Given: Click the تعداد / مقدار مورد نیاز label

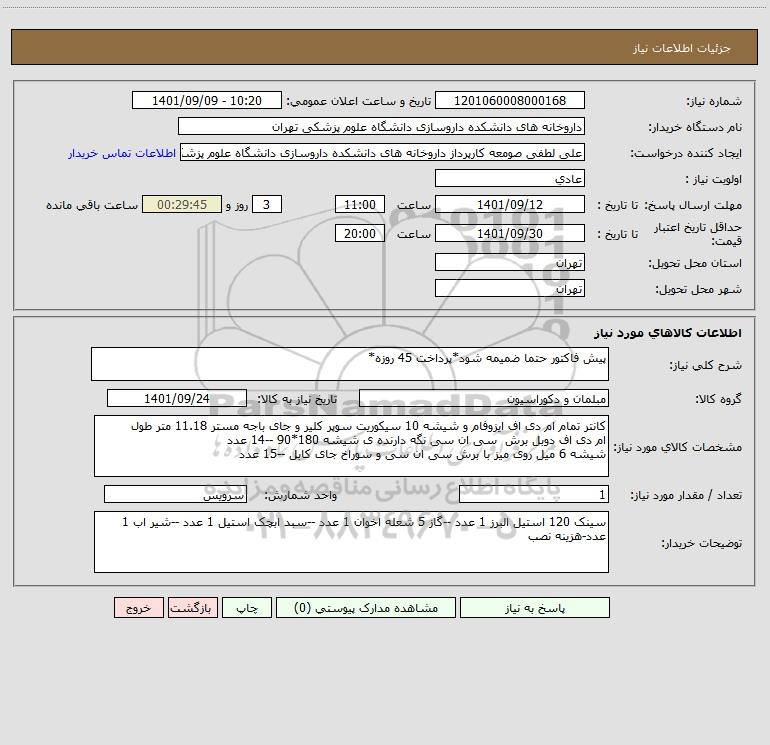Looking at the screenshot, I should [686, 496].
